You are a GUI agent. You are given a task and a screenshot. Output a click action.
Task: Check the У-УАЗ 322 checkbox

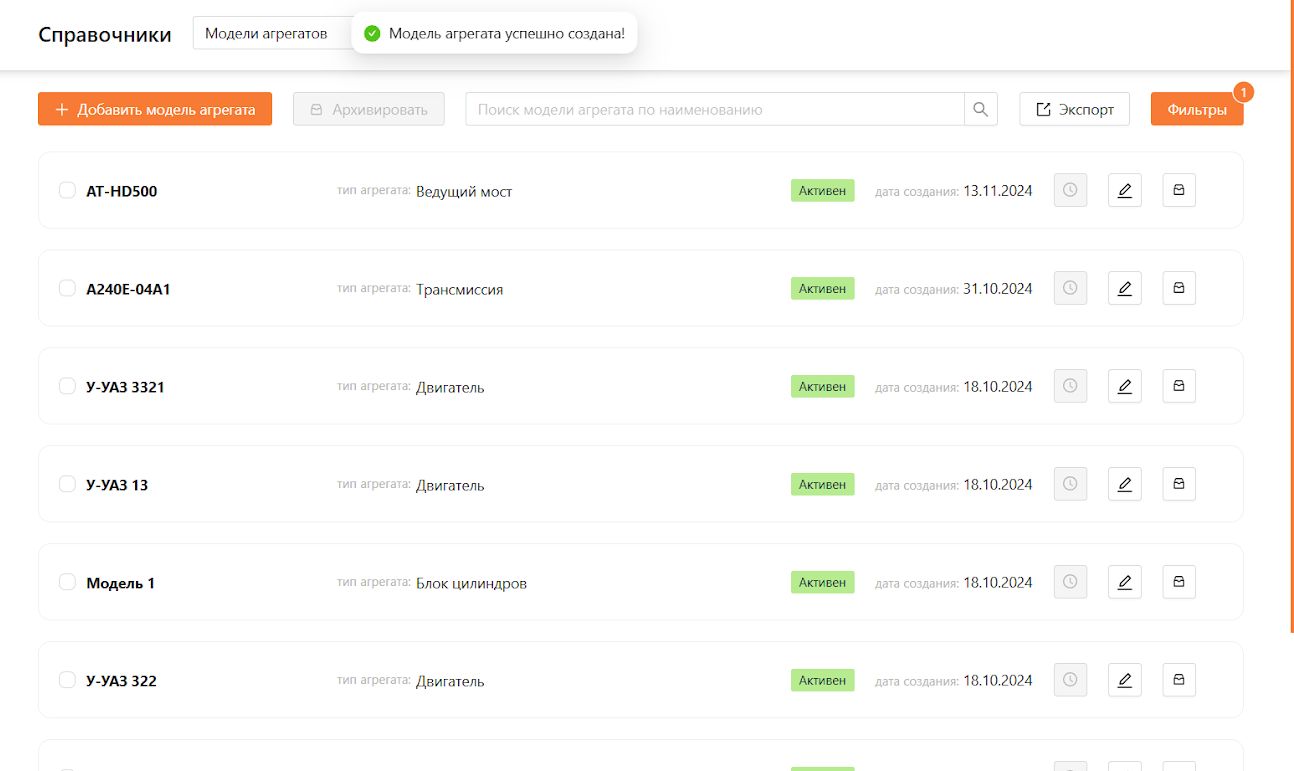(x=67, y=680)
